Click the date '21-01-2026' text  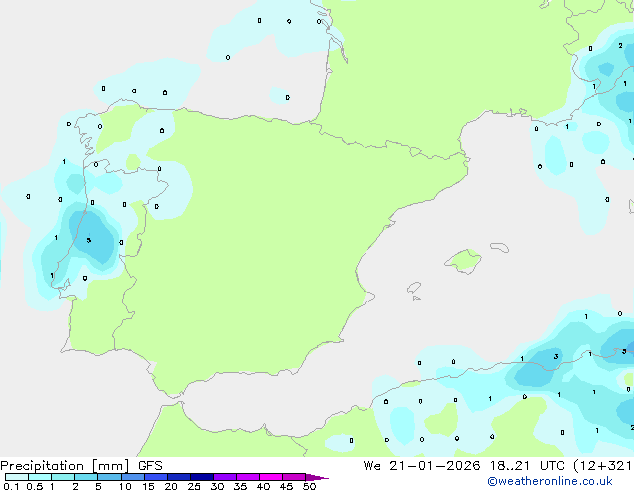pyautogui.click(x=435, y=466)
